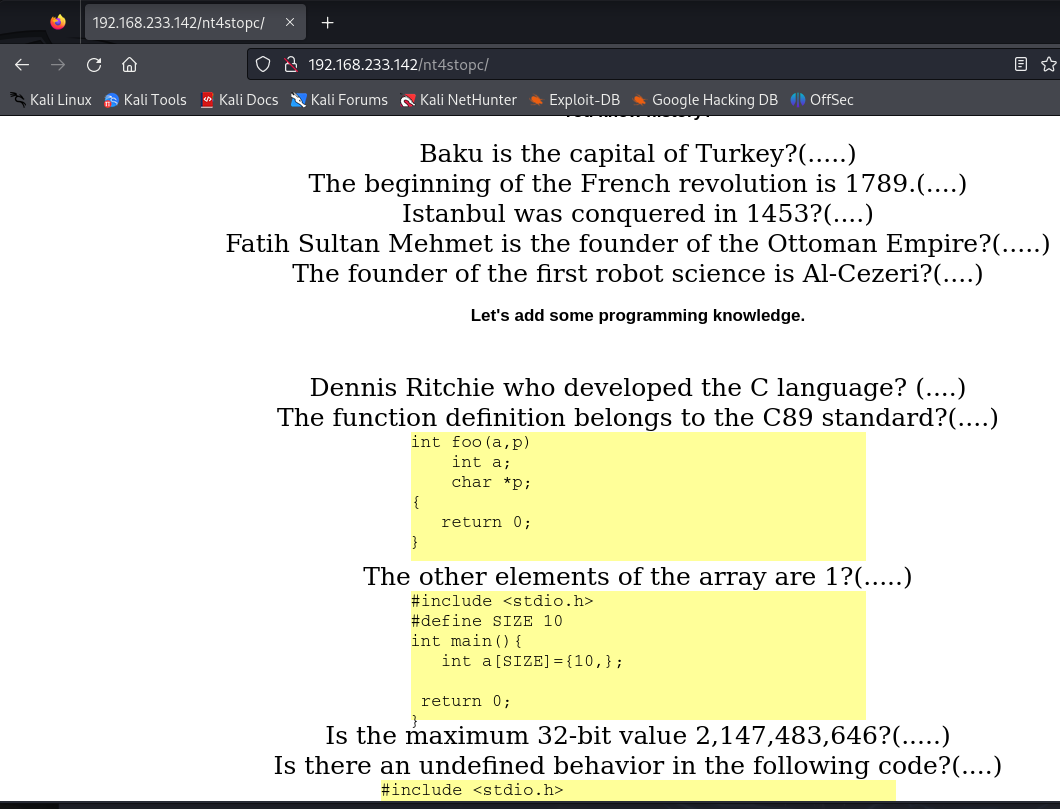
Task: Open the Kali Docs bookmark
Action: (239, 100)
